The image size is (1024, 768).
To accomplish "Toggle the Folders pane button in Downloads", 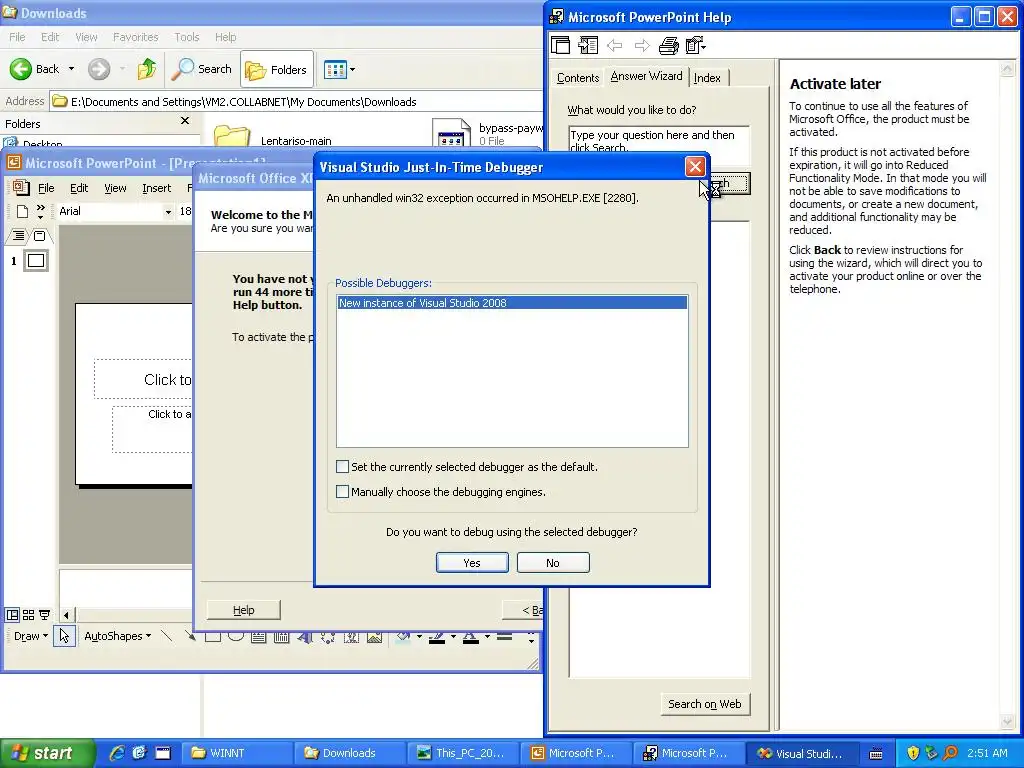I will pos(277,69).
